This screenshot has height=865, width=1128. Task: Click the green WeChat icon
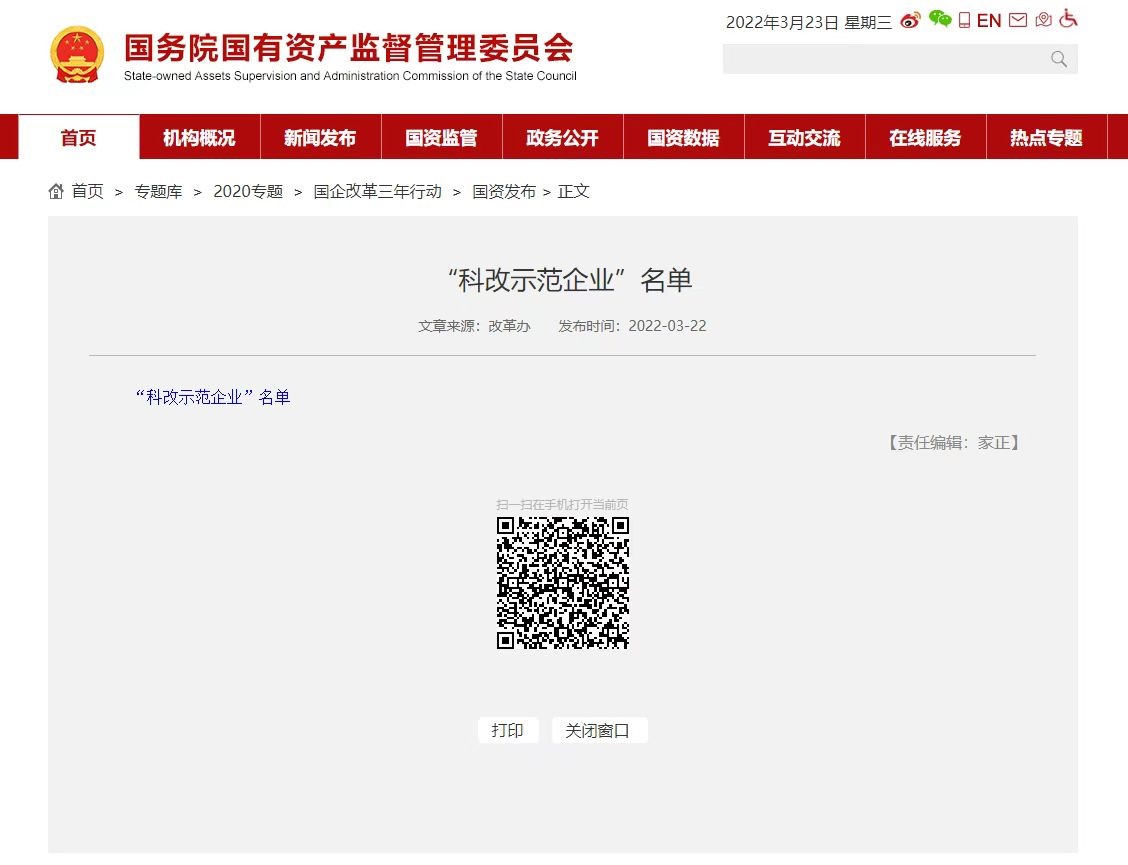(940, 20)
